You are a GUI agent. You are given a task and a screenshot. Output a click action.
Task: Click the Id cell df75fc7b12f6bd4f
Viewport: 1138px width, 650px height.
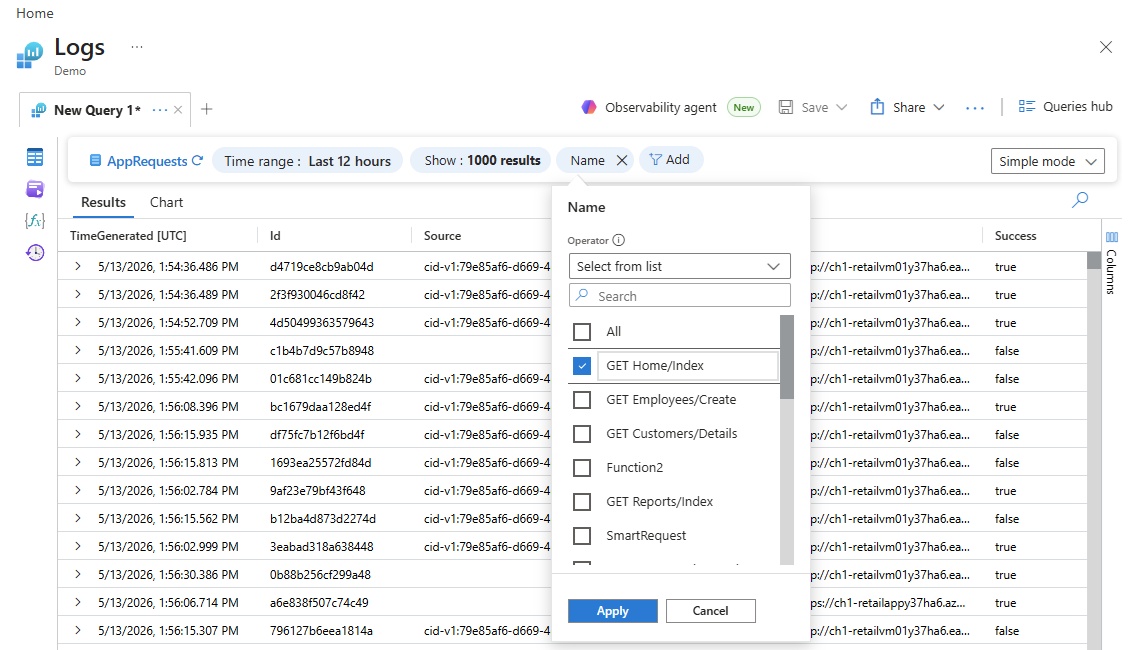point(317,435)
